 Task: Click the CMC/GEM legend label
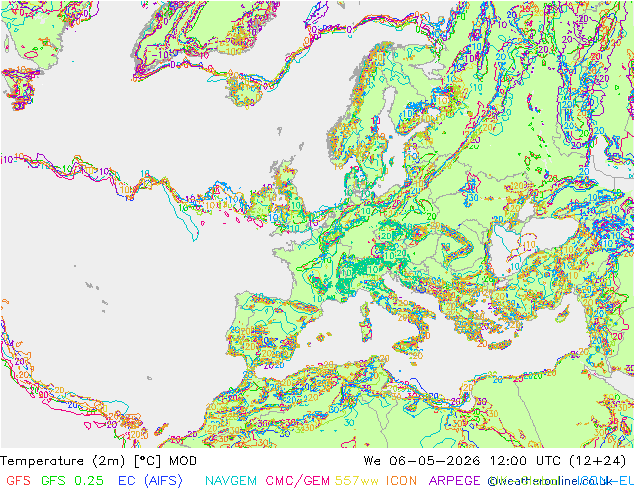pyautogui.click(x=297, y=480)
